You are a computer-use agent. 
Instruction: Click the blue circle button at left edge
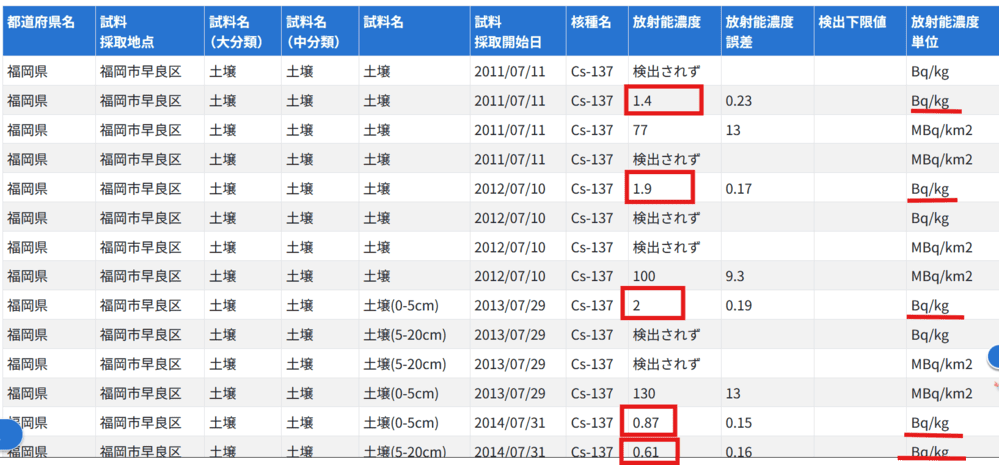click(6, 435)
